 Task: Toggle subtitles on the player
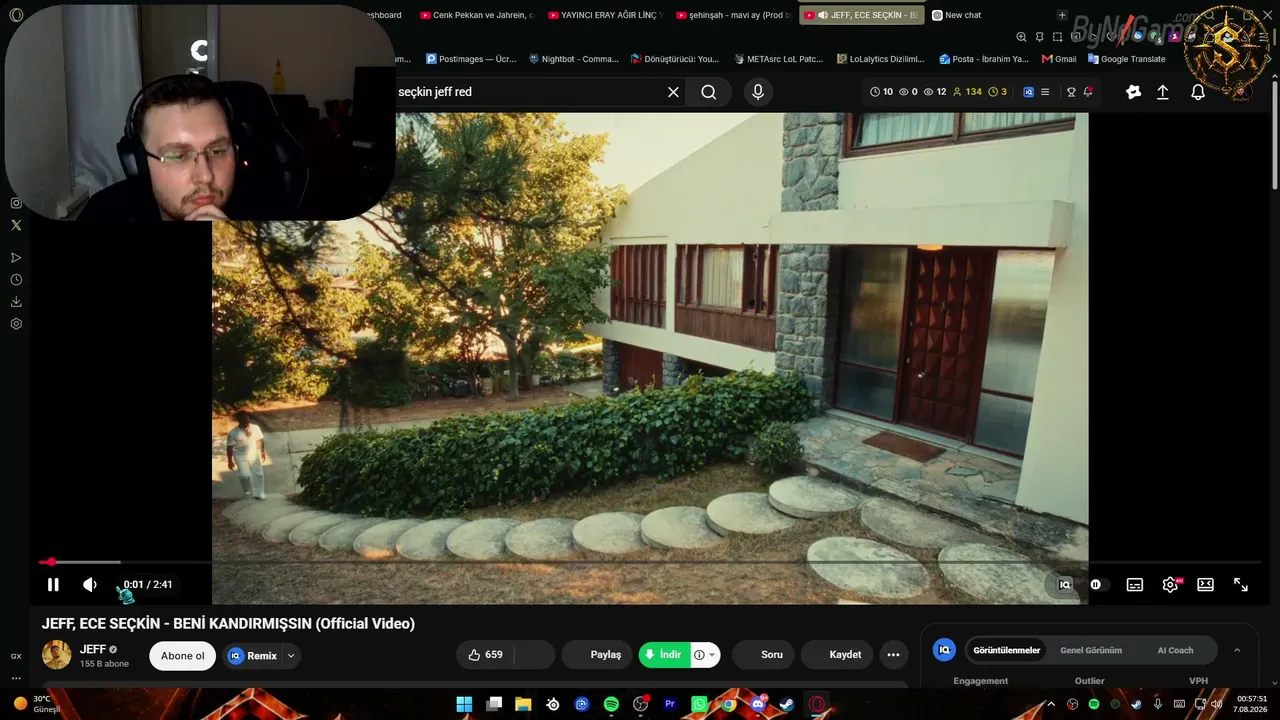click(1135, 585)
